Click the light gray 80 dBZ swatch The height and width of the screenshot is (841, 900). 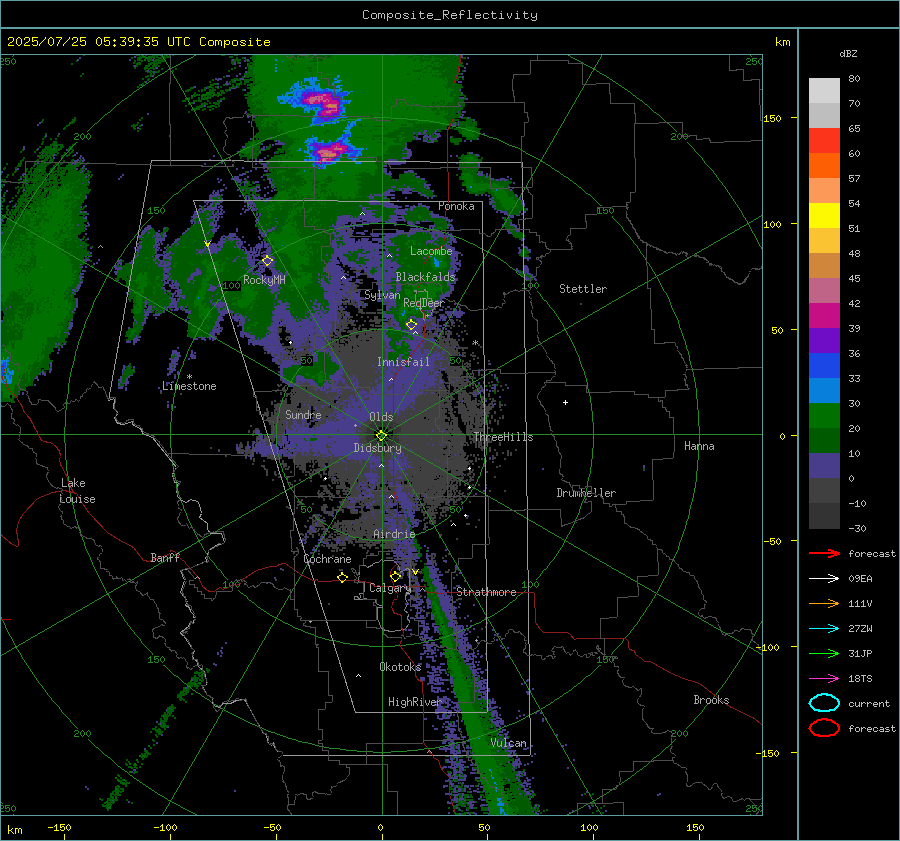(824, 90)
